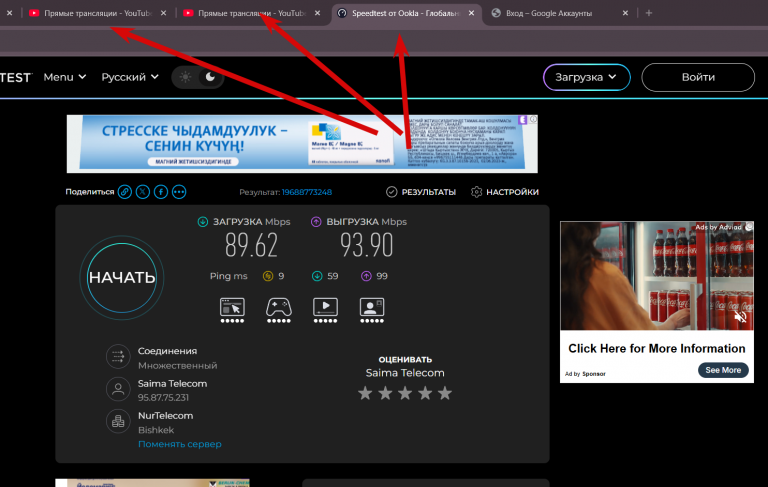
Task: Click Click Here for More Information text
Action: (657, 349)
